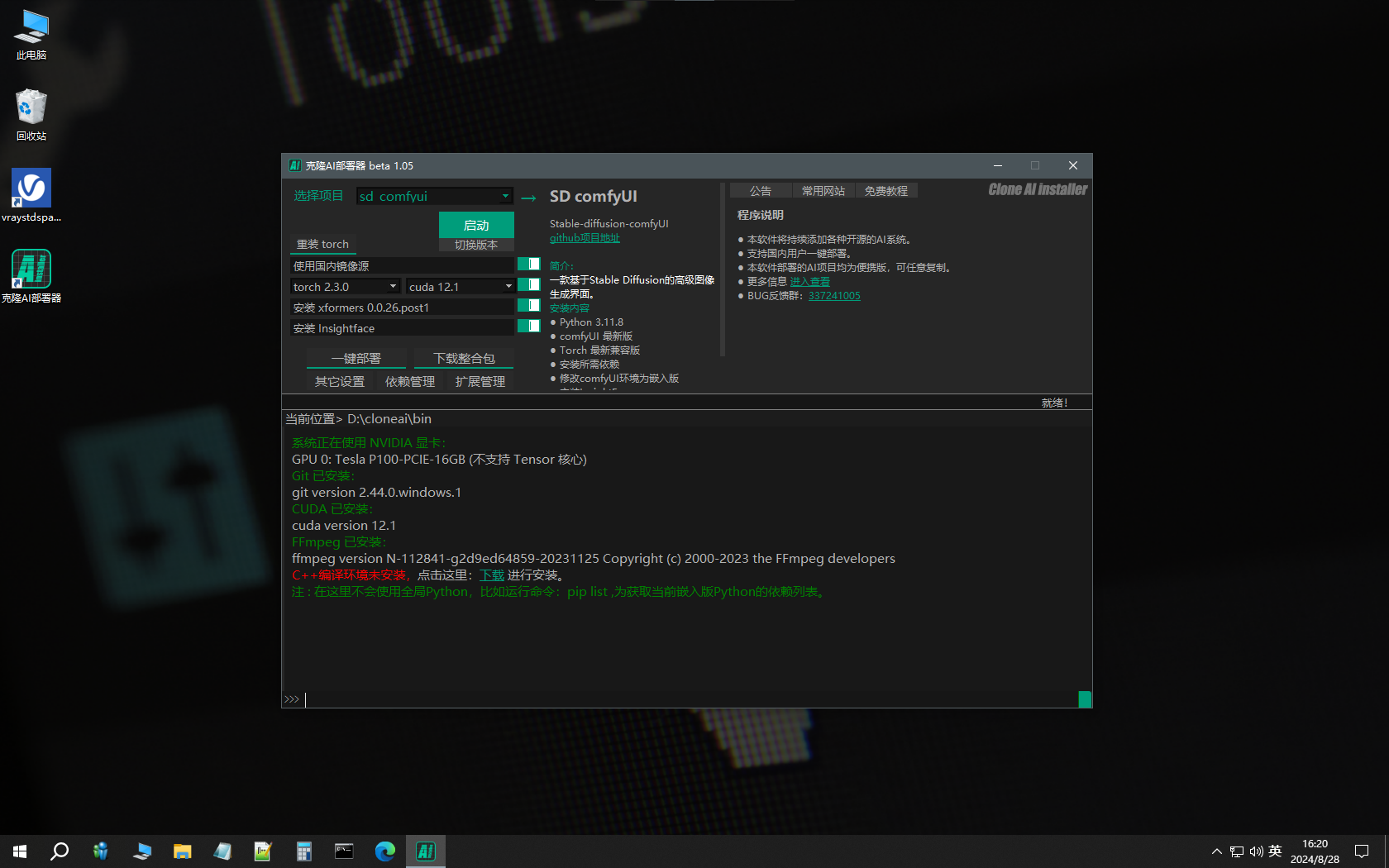
Task: Click the AI logo in window title bar
Action: [295, 165]
